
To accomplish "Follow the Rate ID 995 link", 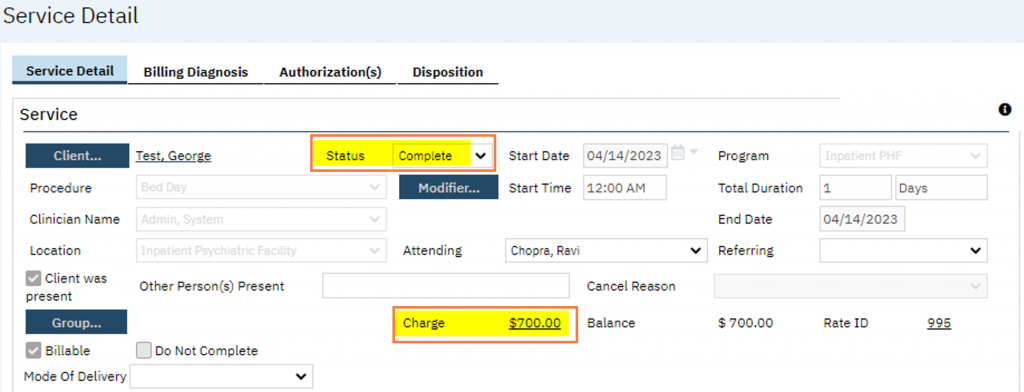I will (938, 323).
